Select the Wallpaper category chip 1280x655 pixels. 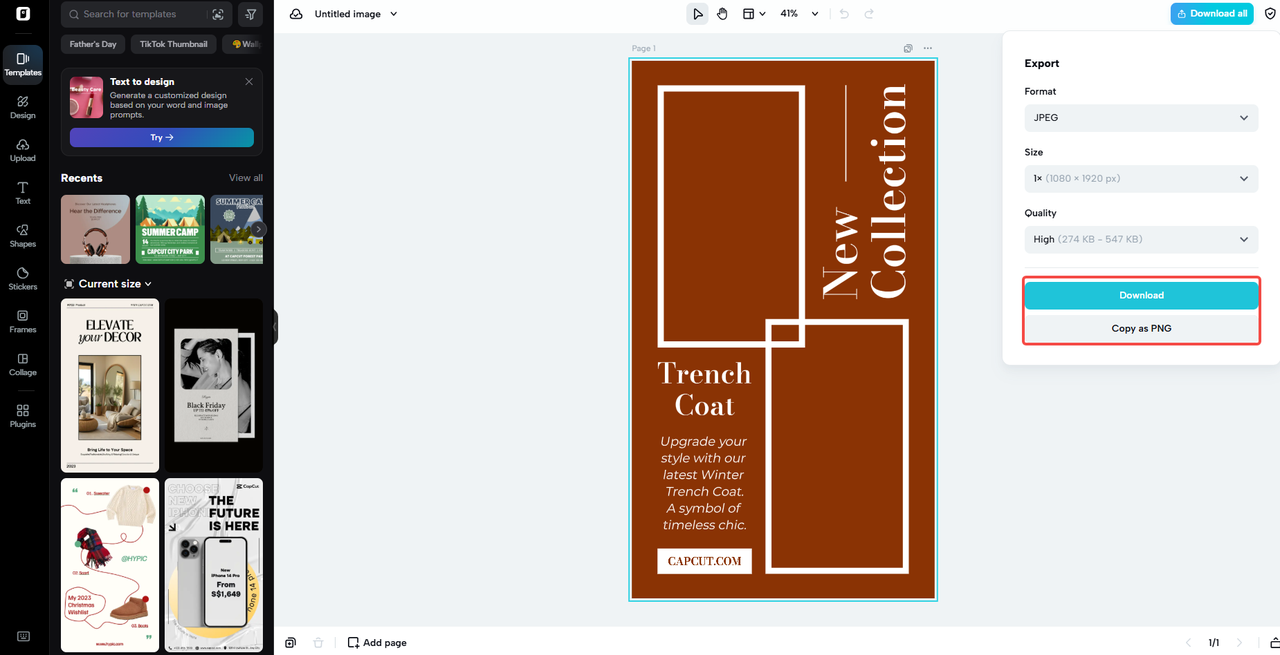244,44
